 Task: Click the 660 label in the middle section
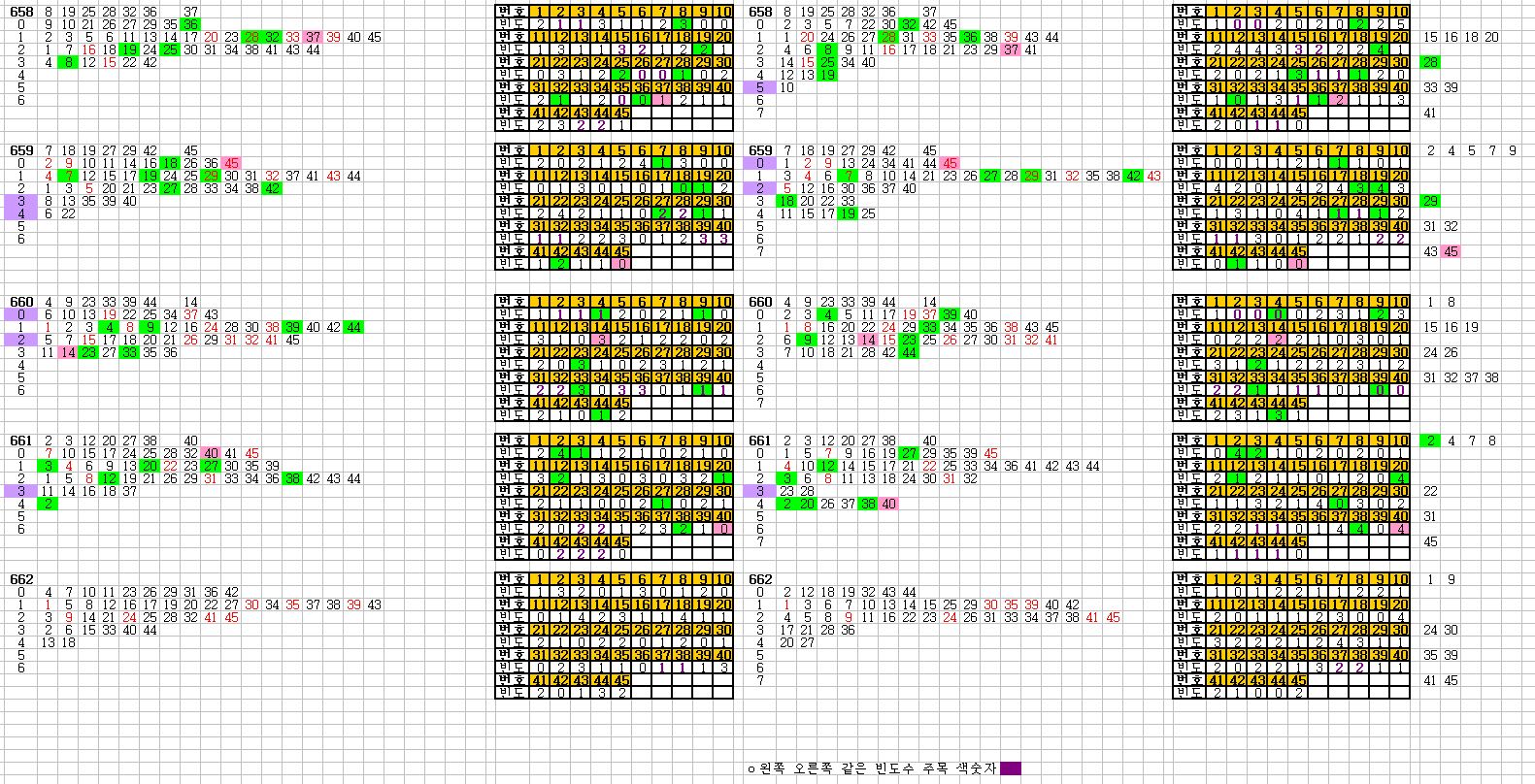761,302
